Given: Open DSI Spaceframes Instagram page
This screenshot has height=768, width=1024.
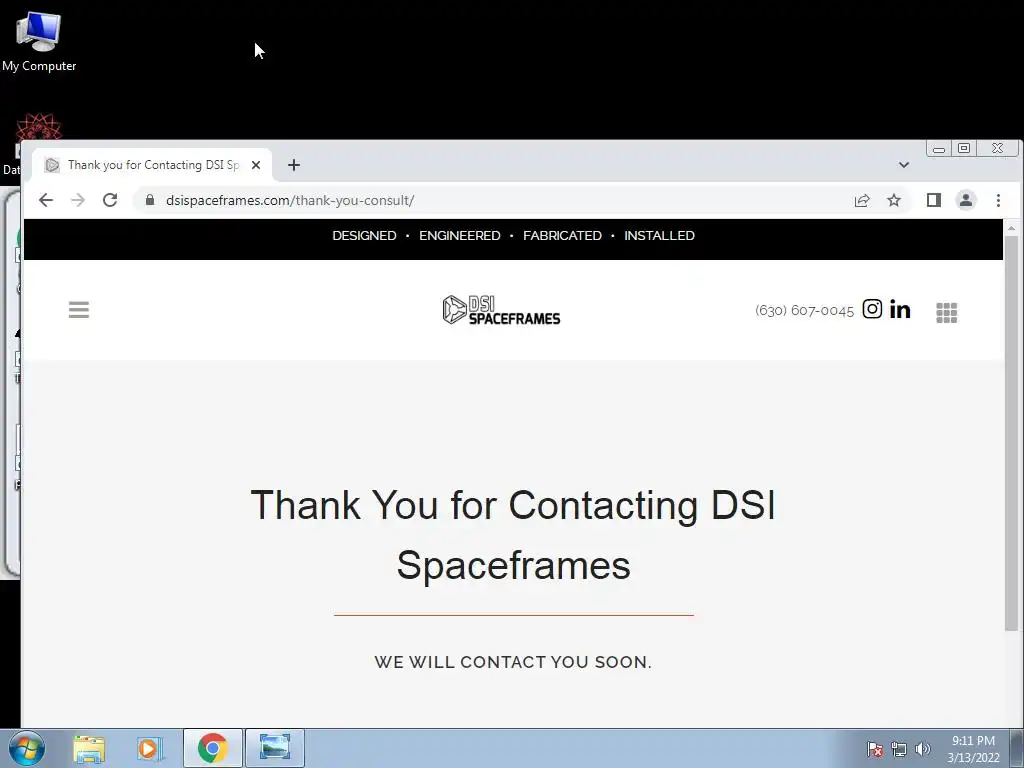Looking at the screenshot, I should (x=872, y=309).
